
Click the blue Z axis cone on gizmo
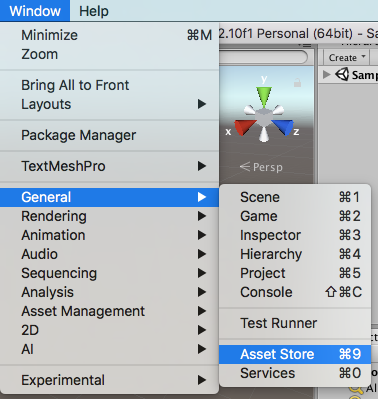283,128
